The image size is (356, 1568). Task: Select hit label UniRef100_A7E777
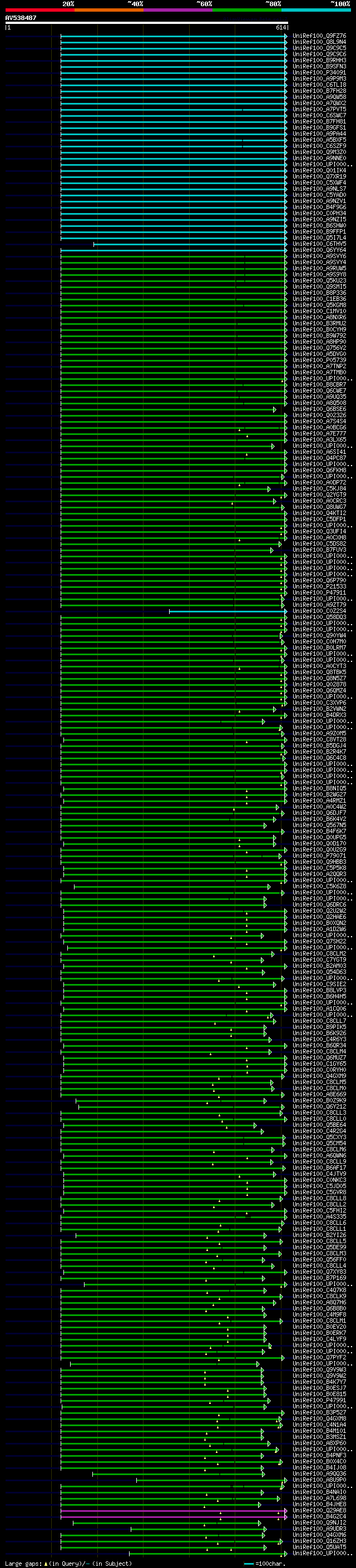(x=319, y=433)
